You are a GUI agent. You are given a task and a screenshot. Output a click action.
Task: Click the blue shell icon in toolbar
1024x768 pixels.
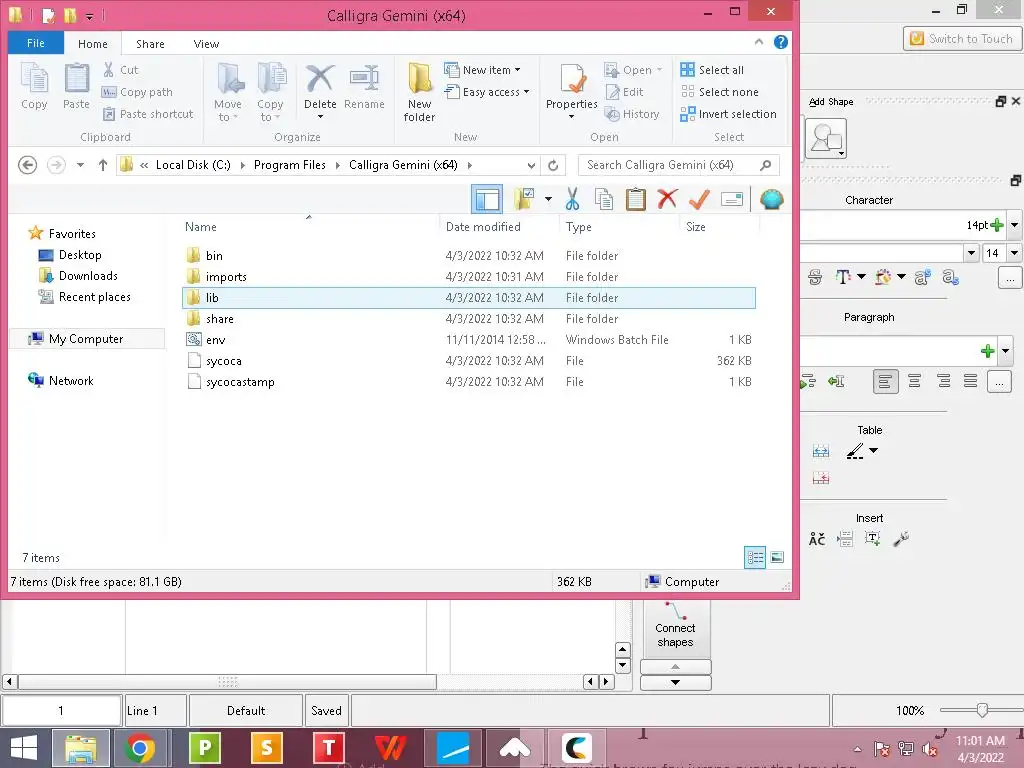pos(771,199)
